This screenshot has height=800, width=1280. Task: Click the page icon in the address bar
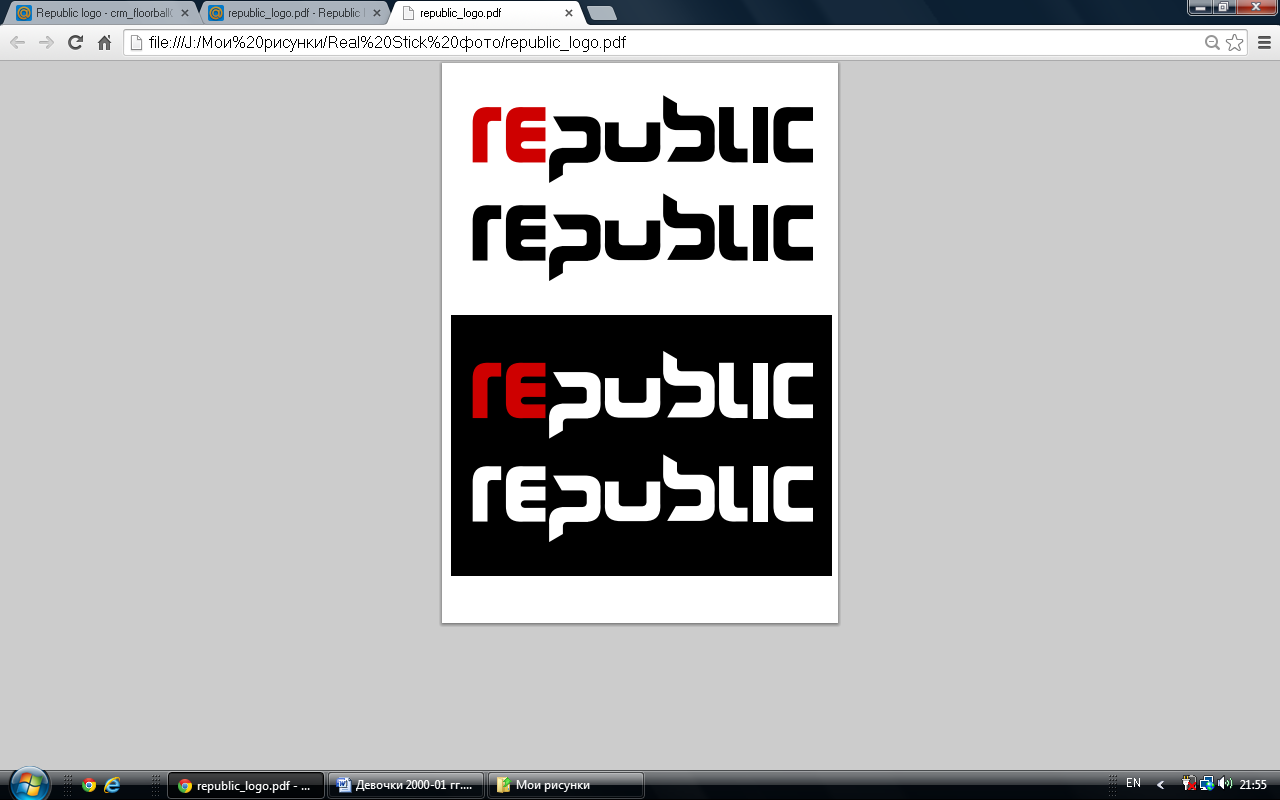pos(138,42)
